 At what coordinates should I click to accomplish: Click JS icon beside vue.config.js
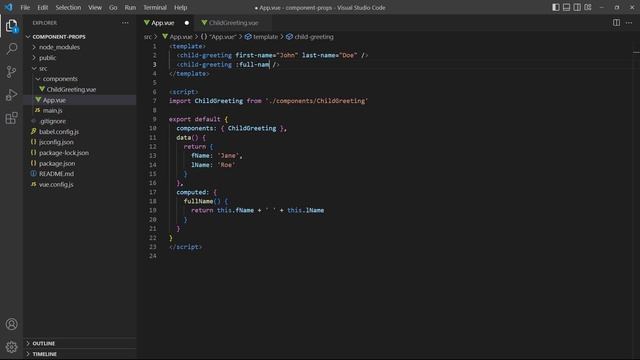click(x=33, y=184)
